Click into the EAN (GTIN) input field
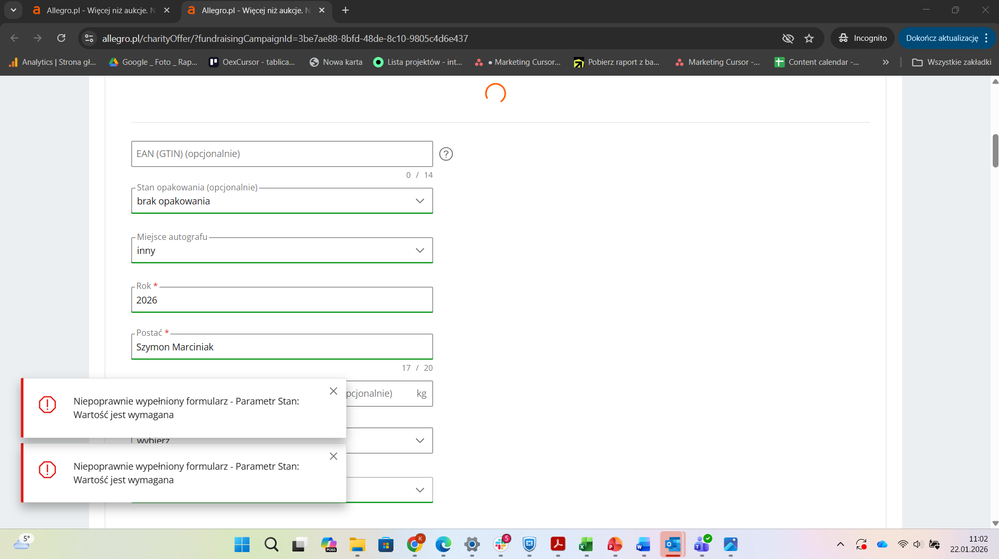The height and width of the screenshot is (559, 999). pos(282,154)
